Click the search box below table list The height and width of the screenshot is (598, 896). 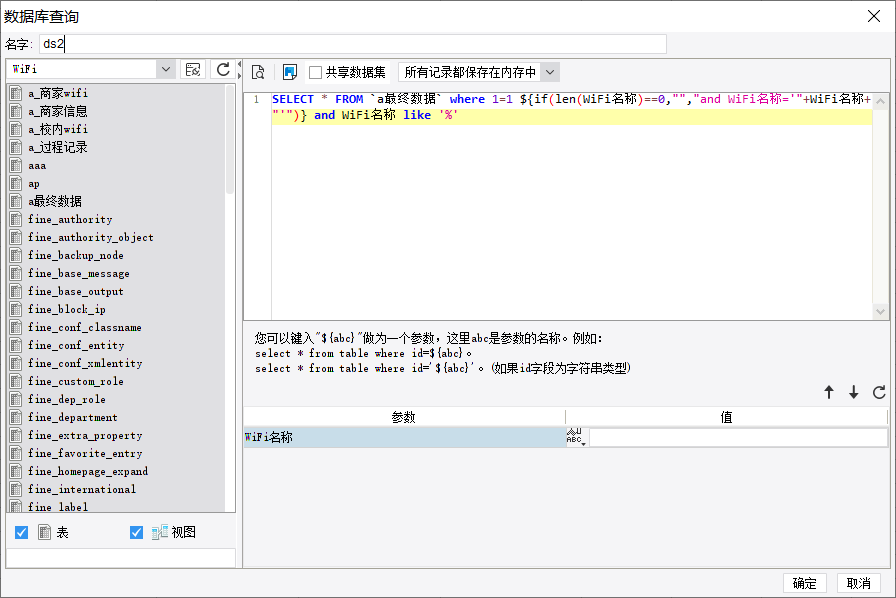pos(121,558)
